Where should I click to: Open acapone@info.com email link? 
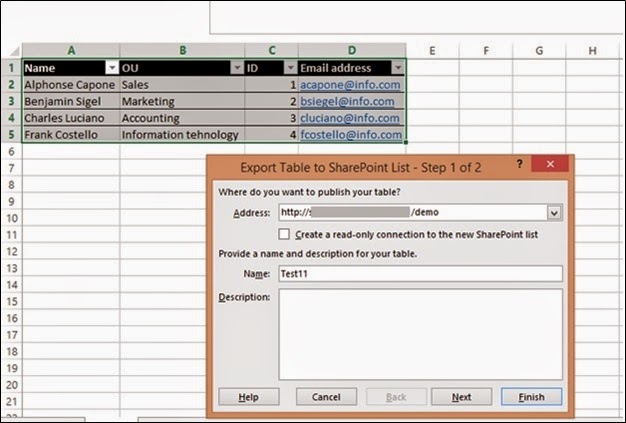coord(350,85)
